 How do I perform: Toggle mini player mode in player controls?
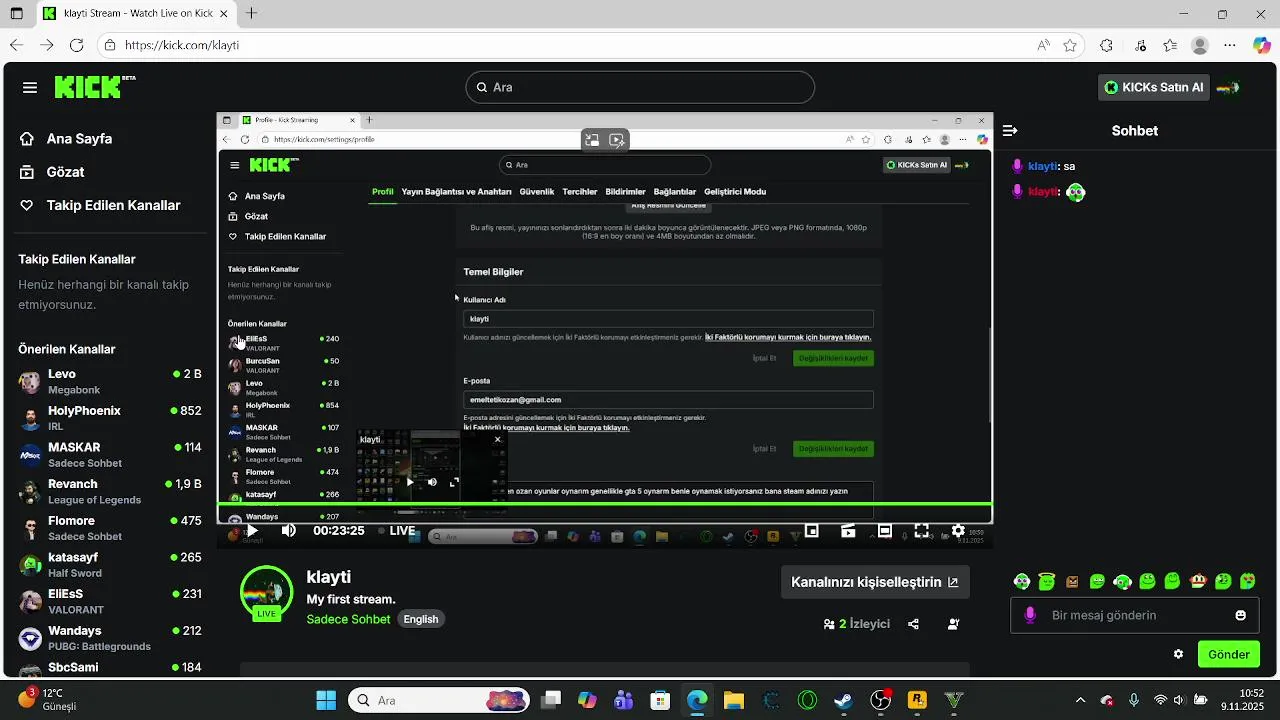coord(812,530)
